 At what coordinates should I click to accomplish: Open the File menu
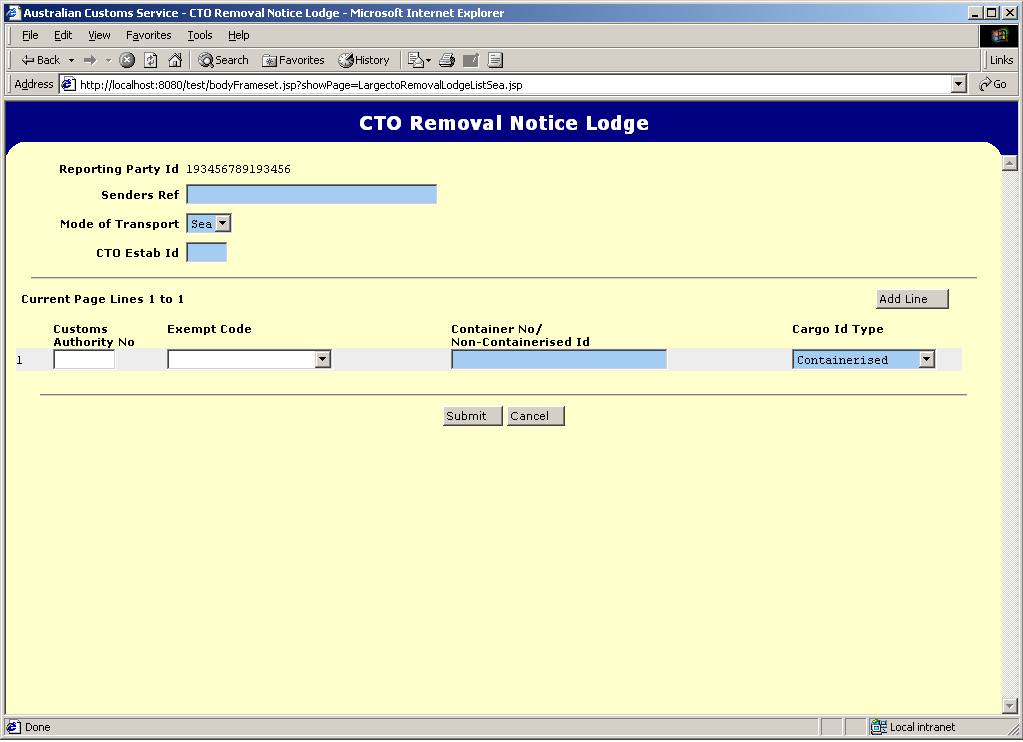pyautogui.click(x=30, y=35)
